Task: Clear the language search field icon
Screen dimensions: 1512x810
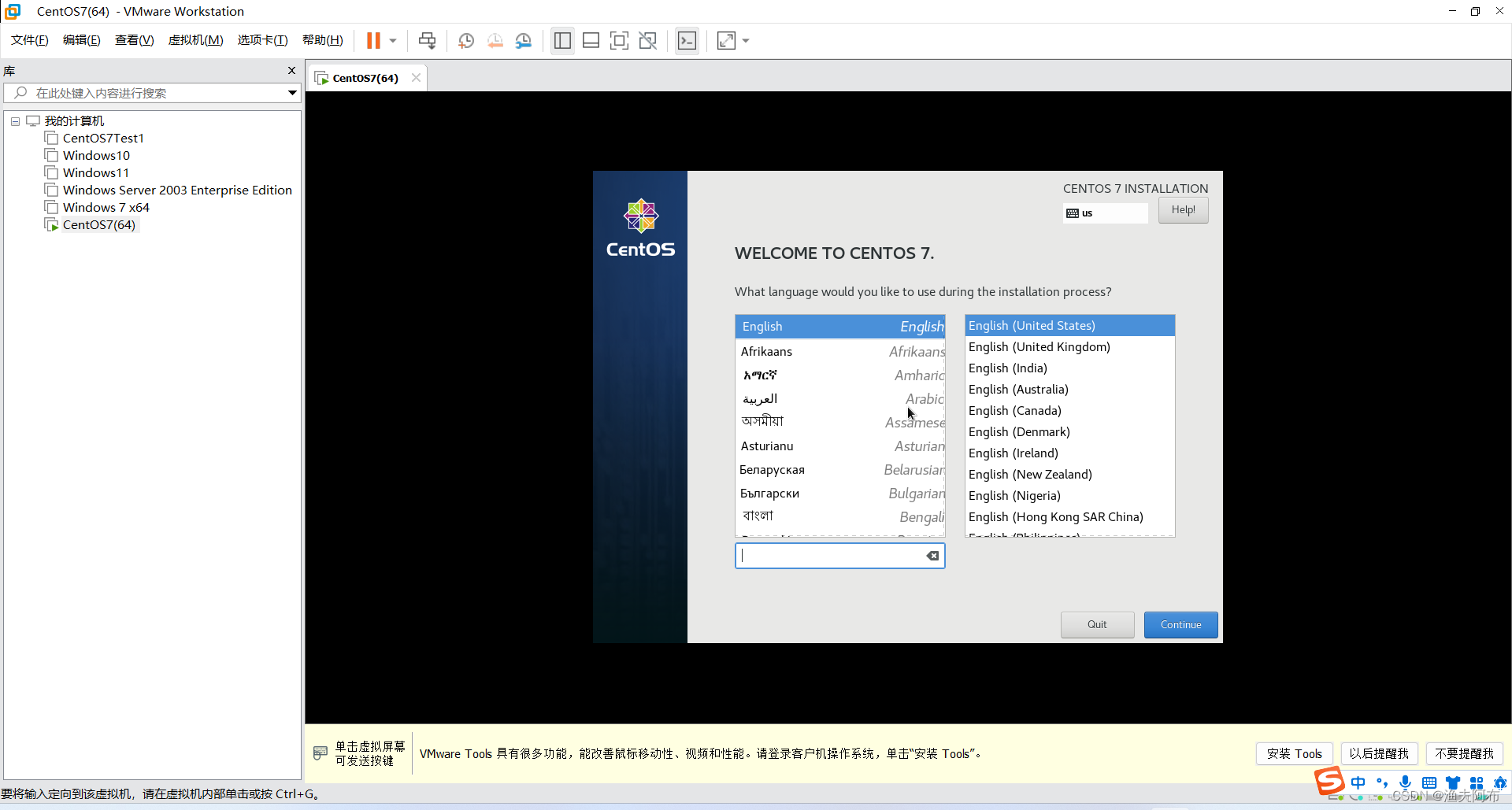Action: point(932,556)
